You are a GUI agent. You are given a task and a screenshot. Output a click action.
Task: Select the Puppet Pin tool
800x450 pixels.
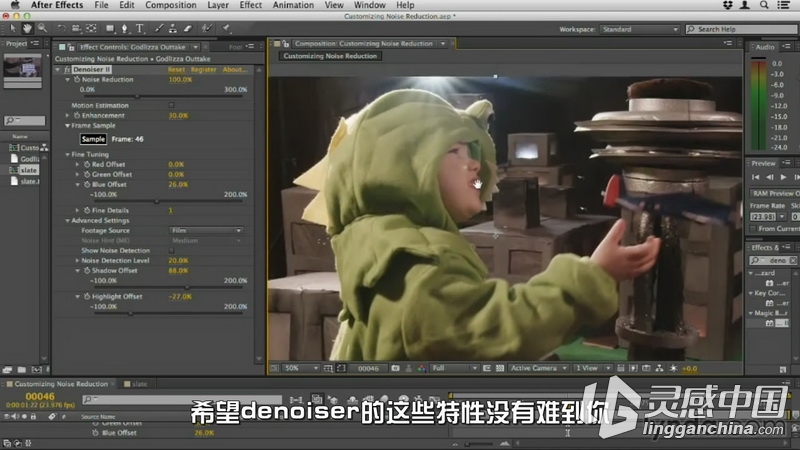tap(227, 29)
